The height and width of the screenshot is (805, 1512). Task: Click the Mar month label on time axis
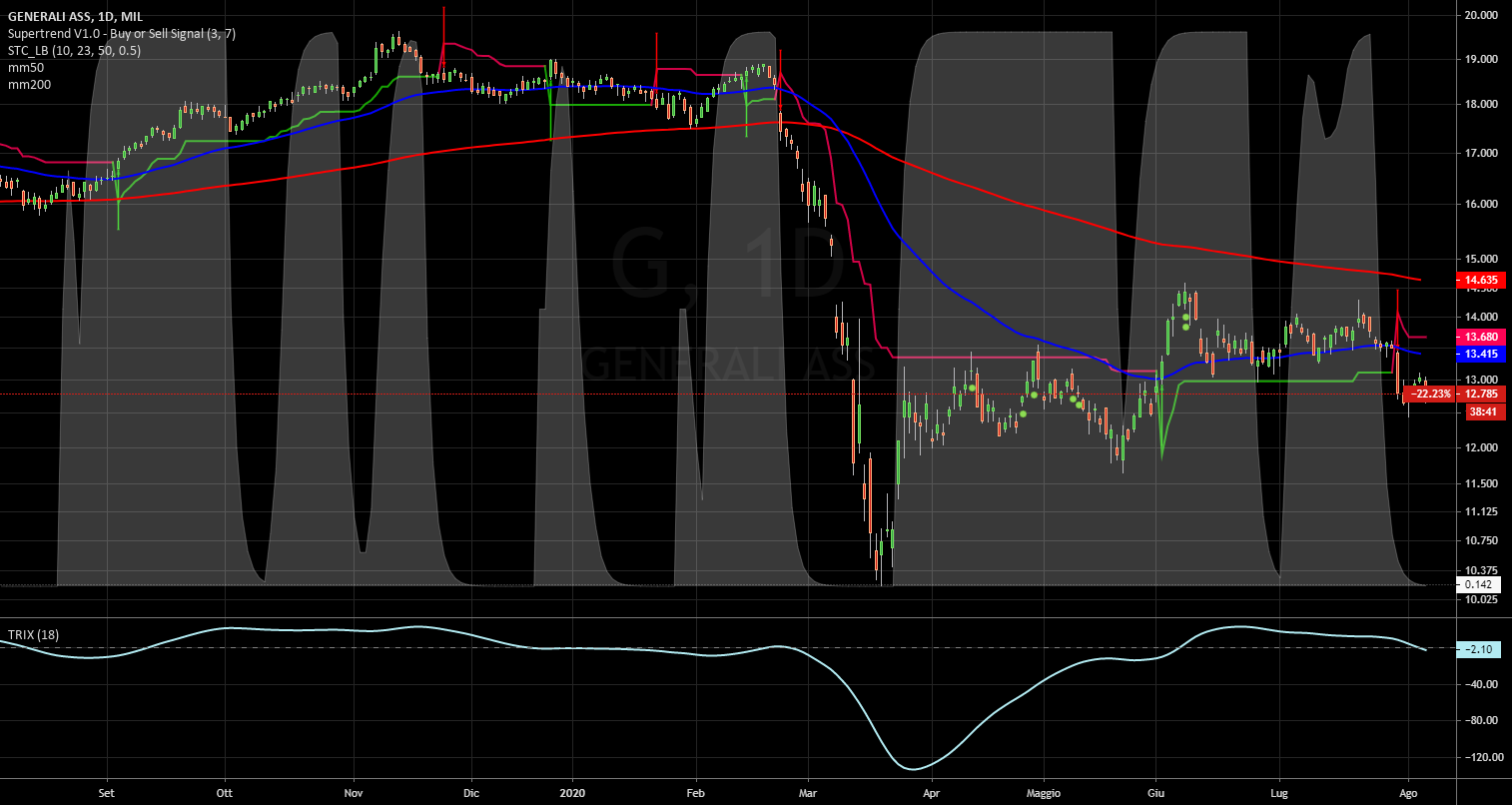pyautogui.click(x=809, y=793)
